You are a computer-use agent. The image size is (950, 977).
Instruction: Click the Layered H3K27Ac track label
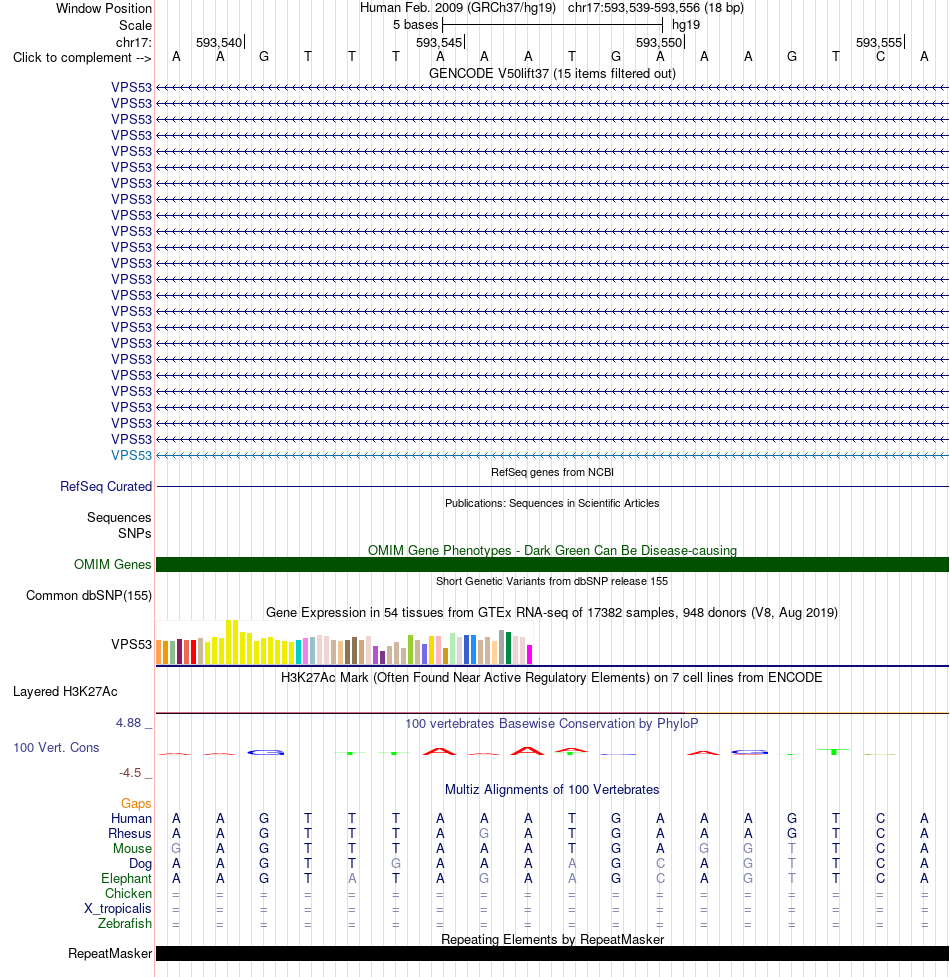coord(65,692)
